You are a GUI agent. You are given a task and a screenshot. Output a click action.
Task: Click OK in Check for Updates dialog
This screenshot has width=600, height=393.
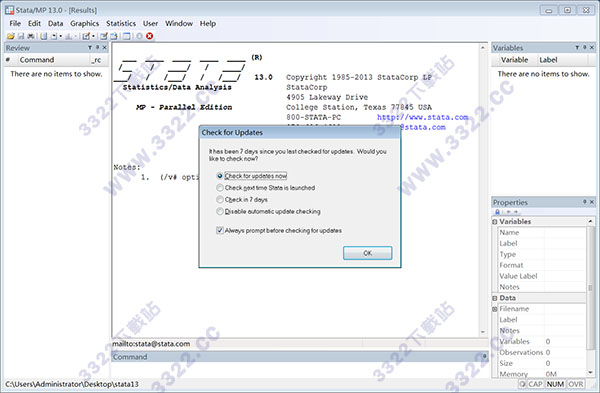point(367,253)
